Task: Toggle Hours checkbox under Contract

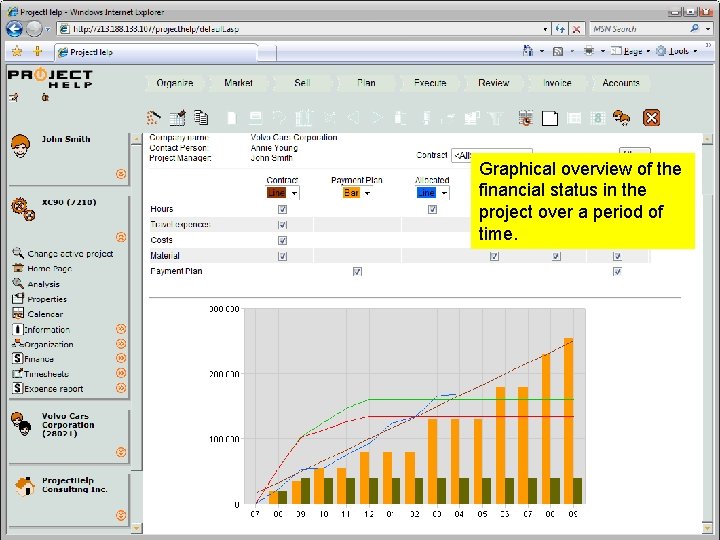Action: pos(282,209)
